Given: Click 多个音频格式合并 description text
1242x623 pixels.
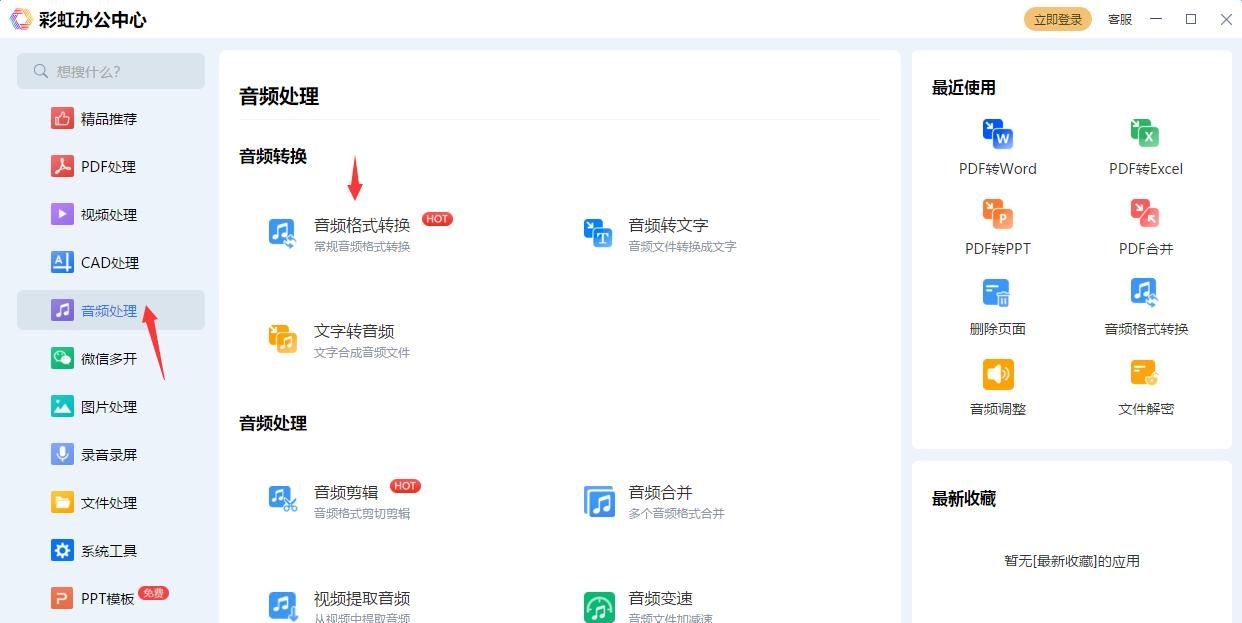Looking at the screenshot, I should 676,513.
